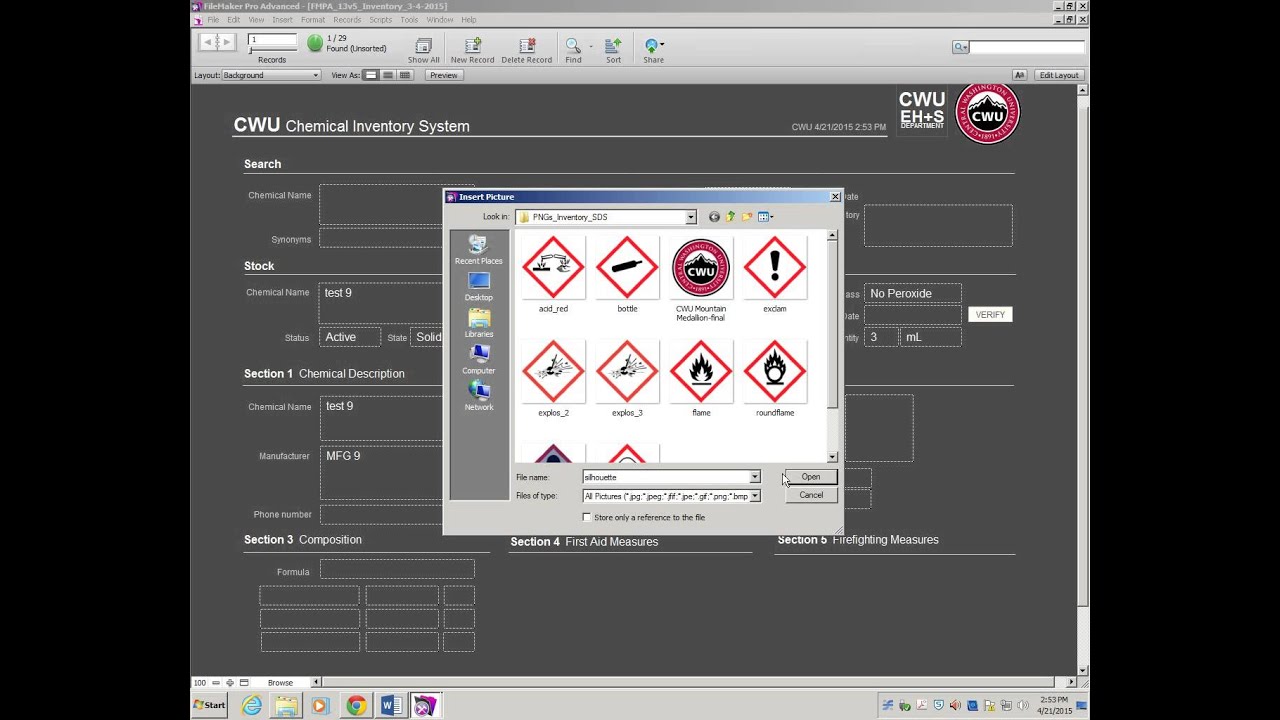Click the Preview button
Image resolution: width=1280 pixels, height=720 pixels.
[444, 75]
